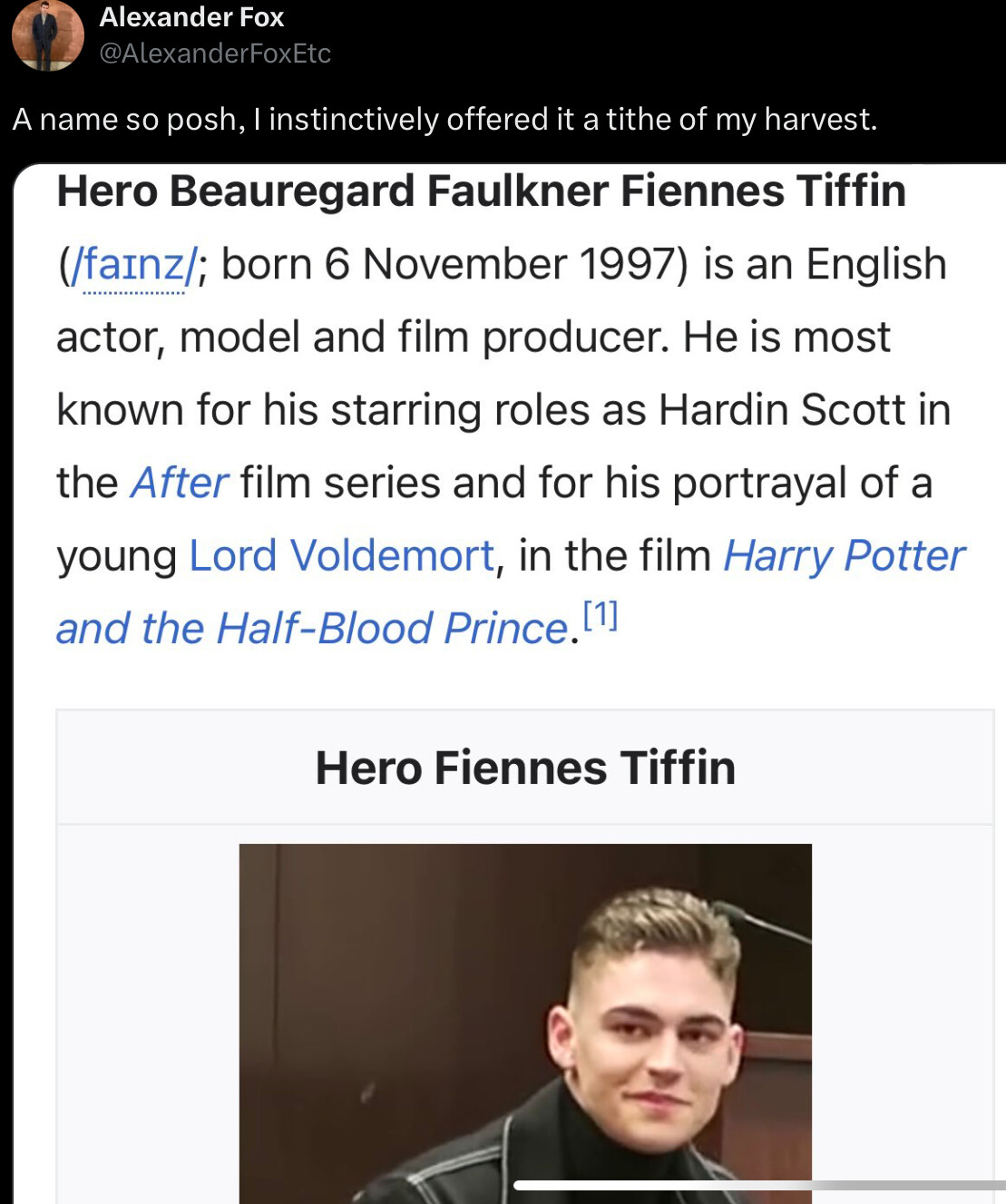Select the 'A name so posh' tweet text

tap(444, 119)
